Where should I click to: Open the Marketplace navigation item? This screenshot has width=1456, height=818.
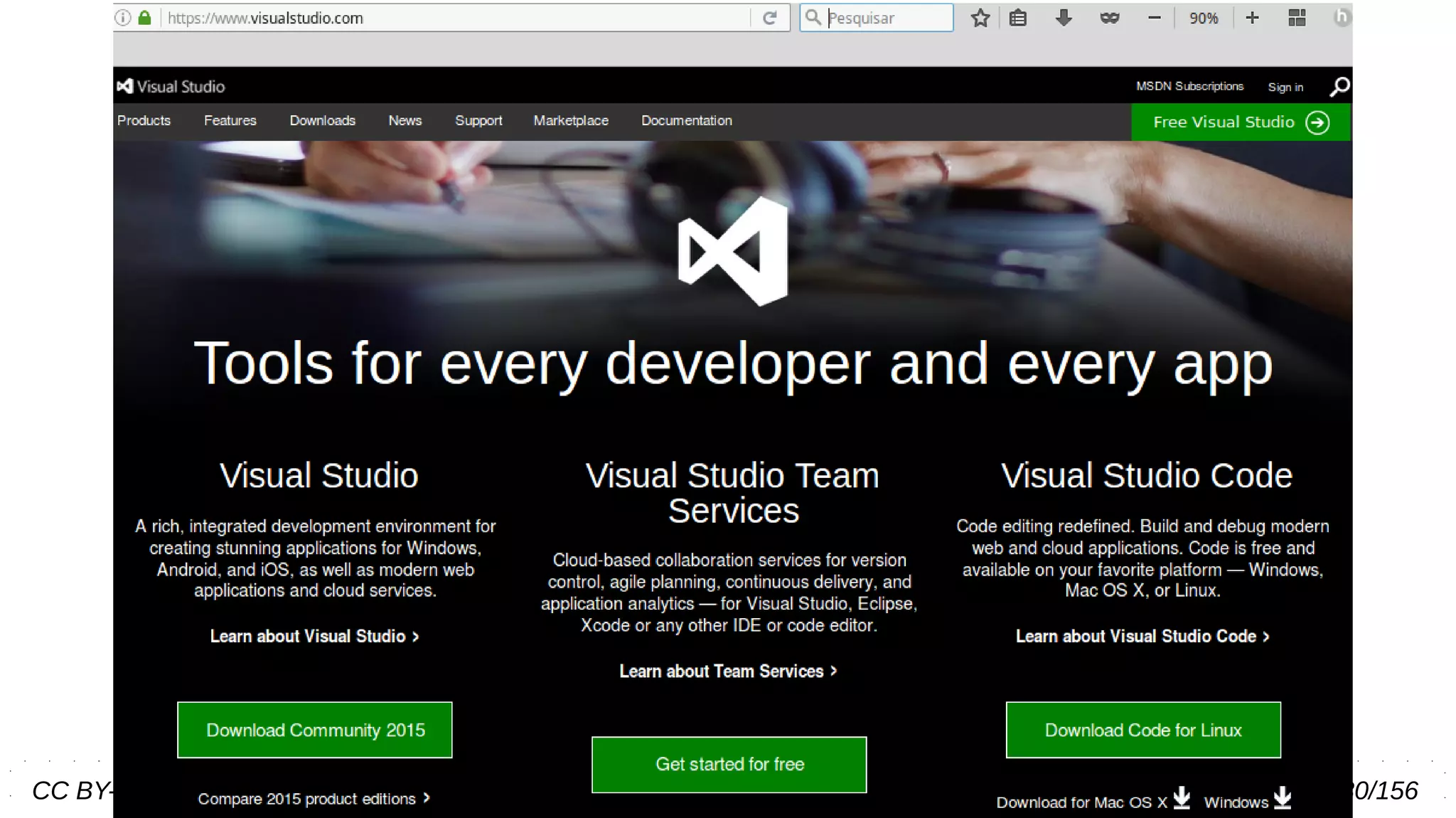point(571,121)
